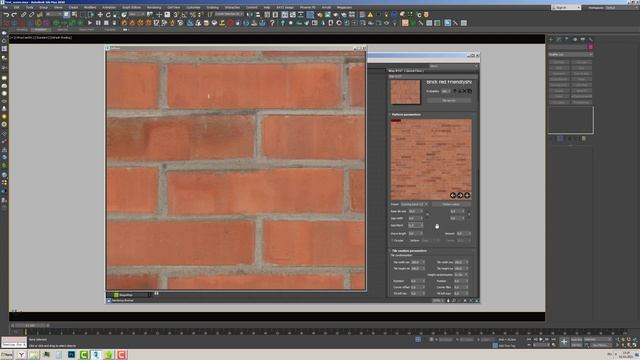Click pause icon beside Magnifier tab

pyautogui.click(x=156, y=293)
